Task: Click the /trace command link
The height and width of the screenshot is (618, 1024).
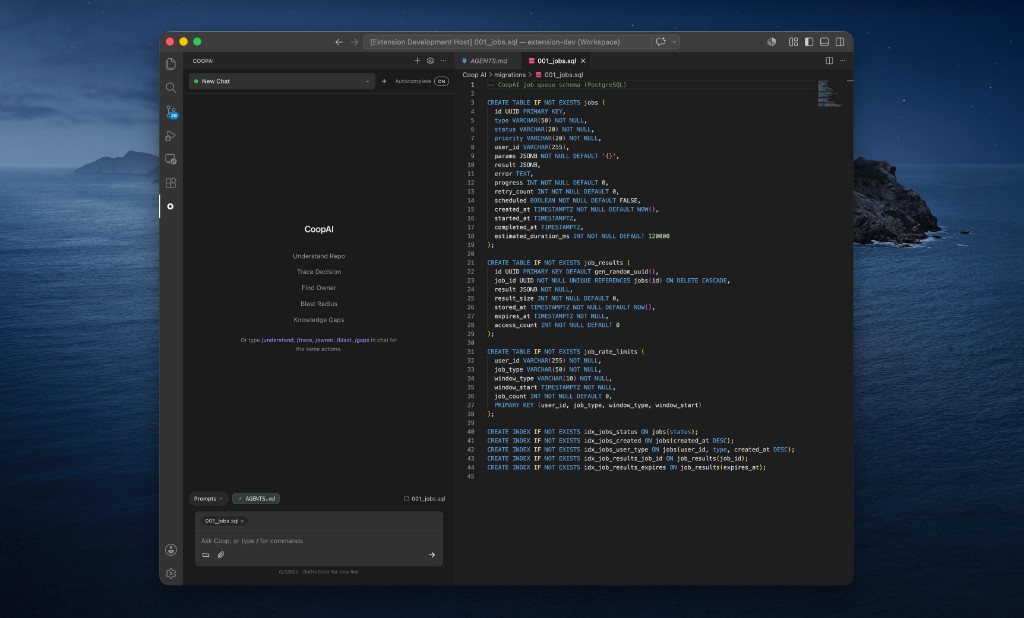Action: pyautogui.click(x=305, y=340)
